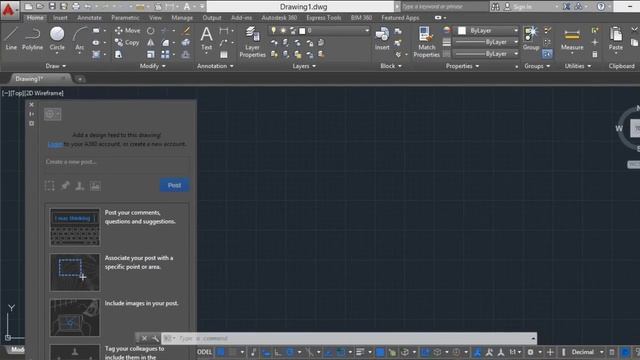Click the Group tool

531,38
